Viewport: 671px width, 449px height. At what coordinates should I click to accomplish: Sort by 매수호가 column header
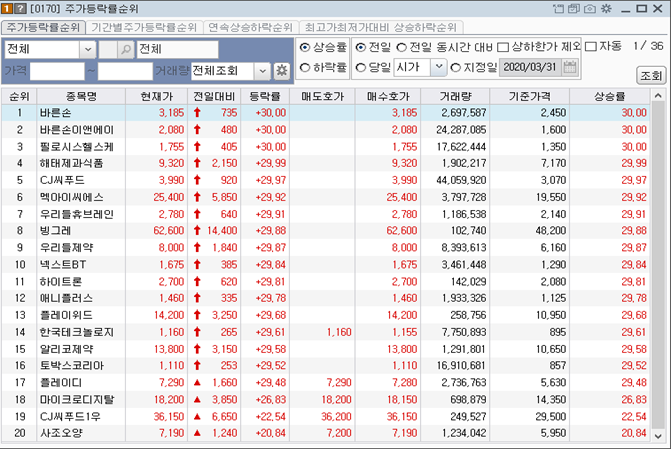click(x=388, y=96)
